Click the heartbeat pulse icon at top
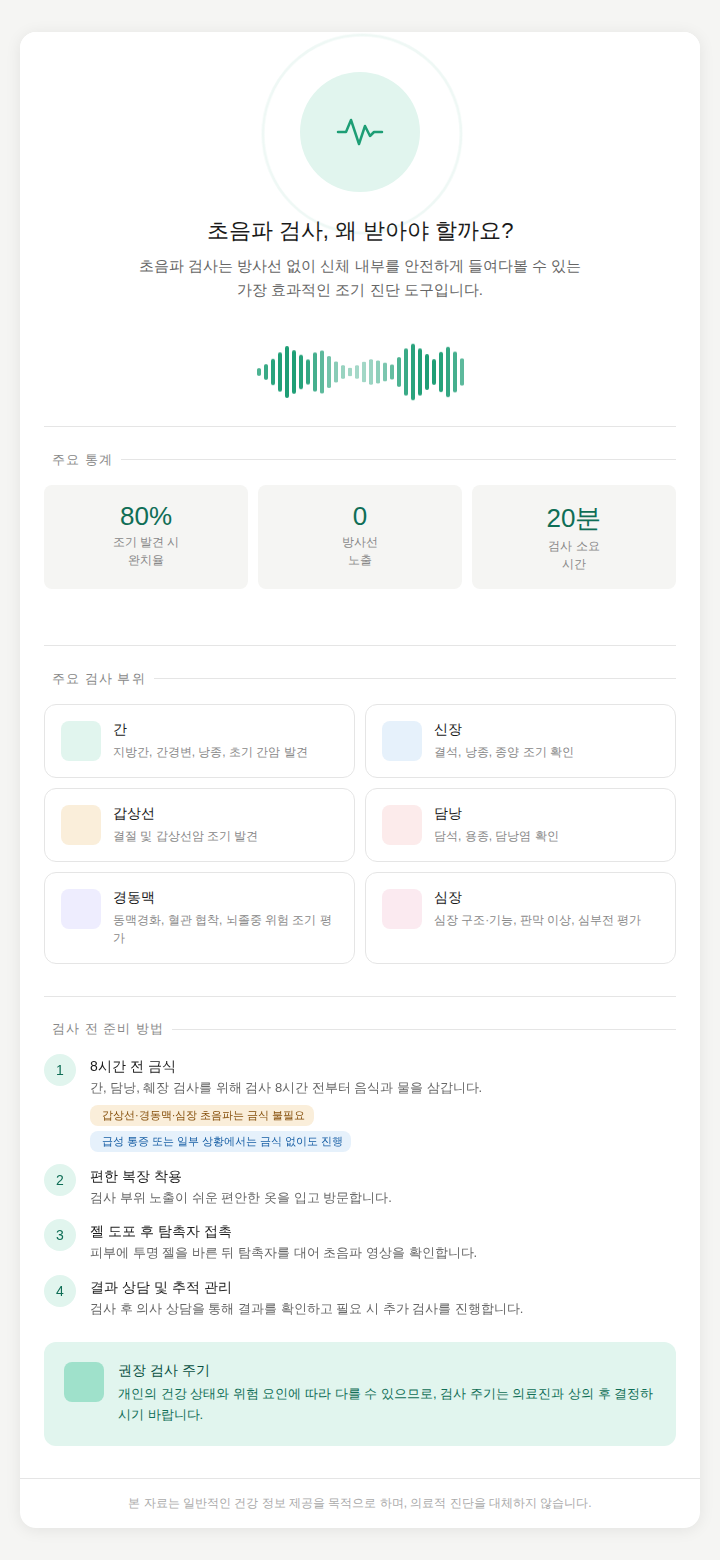Viewport: 720px width, 1560px height. tap(360, 132)
